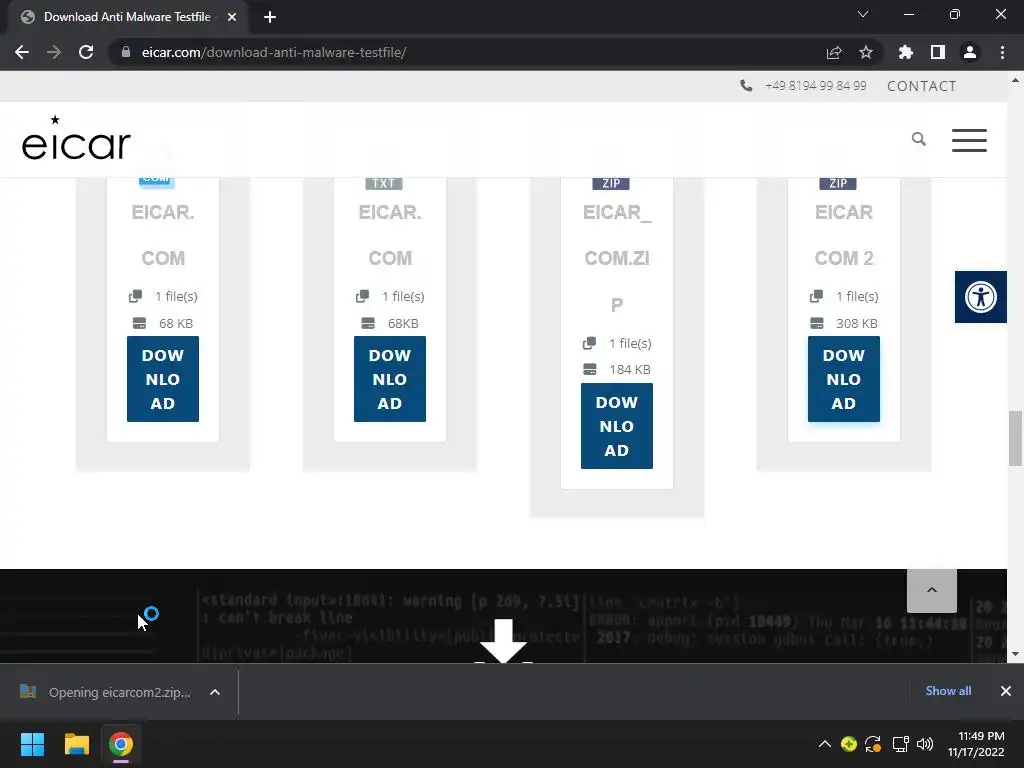Click the address bar URL
This screenshot has width=1024, height=768.
274,52
